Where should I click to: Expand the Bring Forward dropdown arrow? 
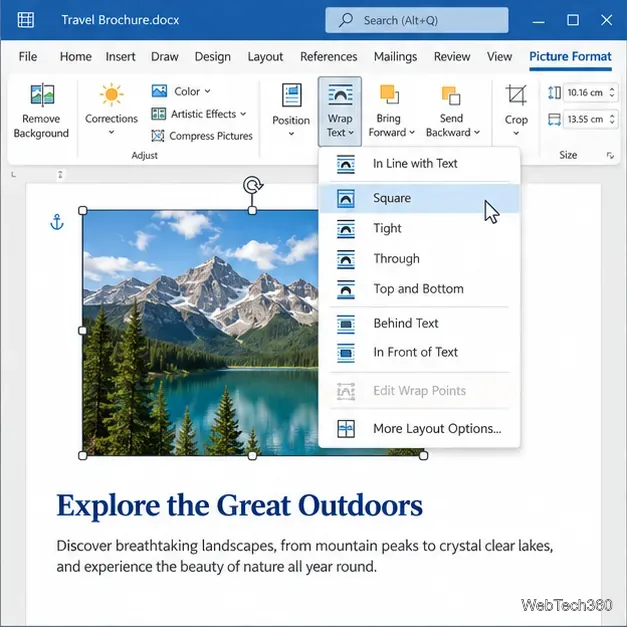point(412,132)
